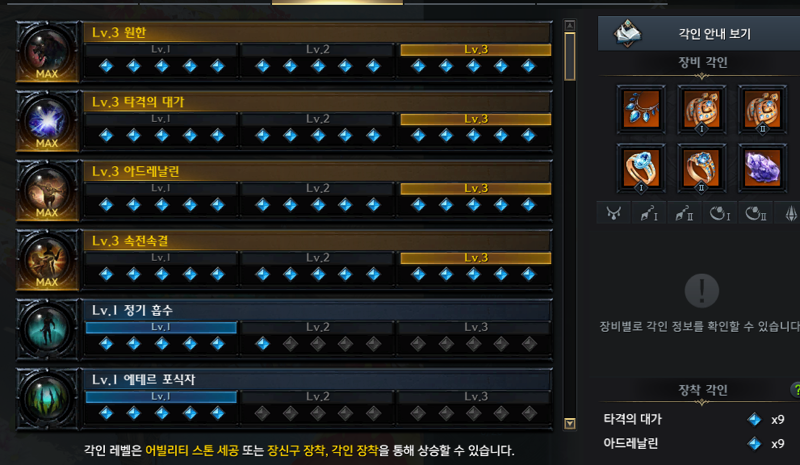Switch to earring I slot tab

(x=649, y=213)
